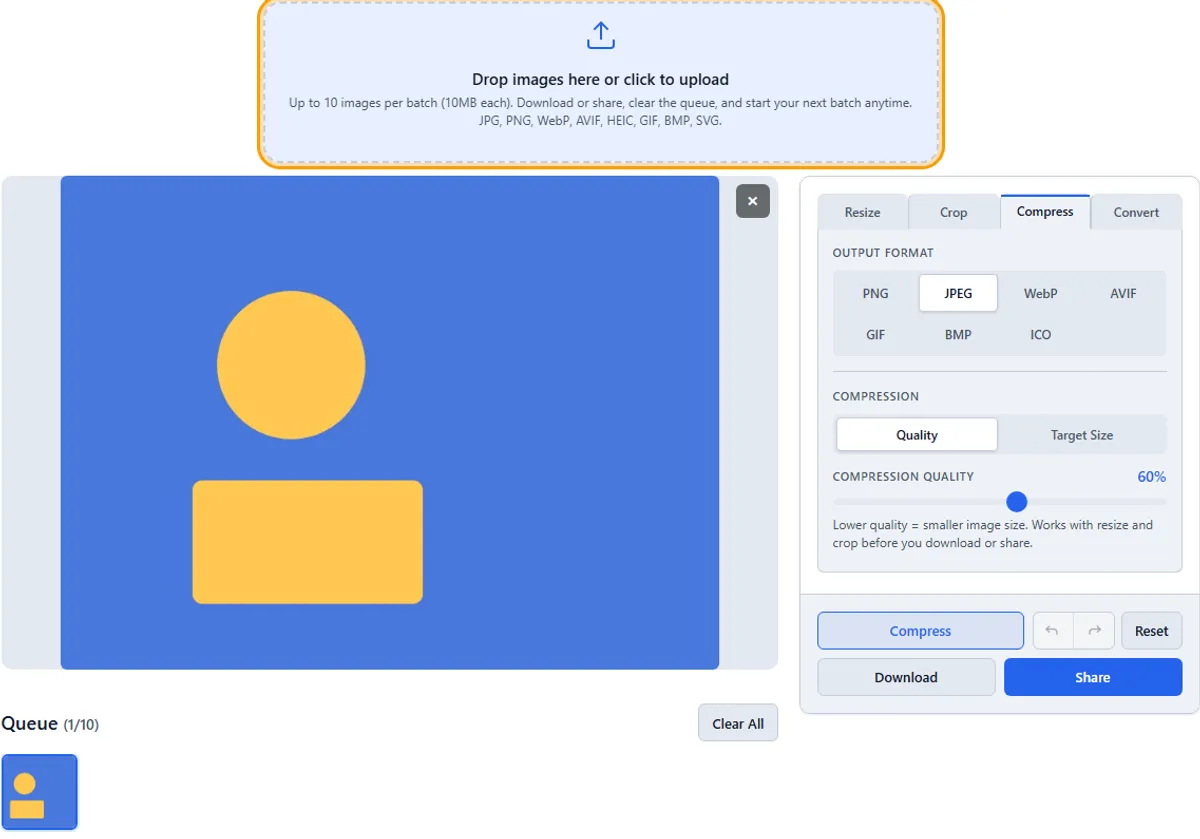Click the Download button
The image size is (1200, 839).
tap(906, 677)
